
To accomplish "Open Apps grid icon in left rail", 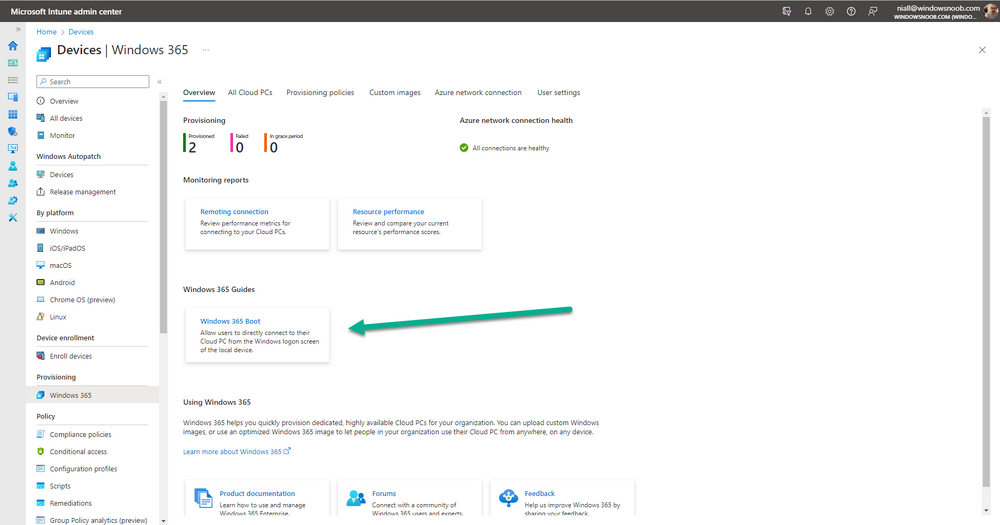I will point(13,114).
